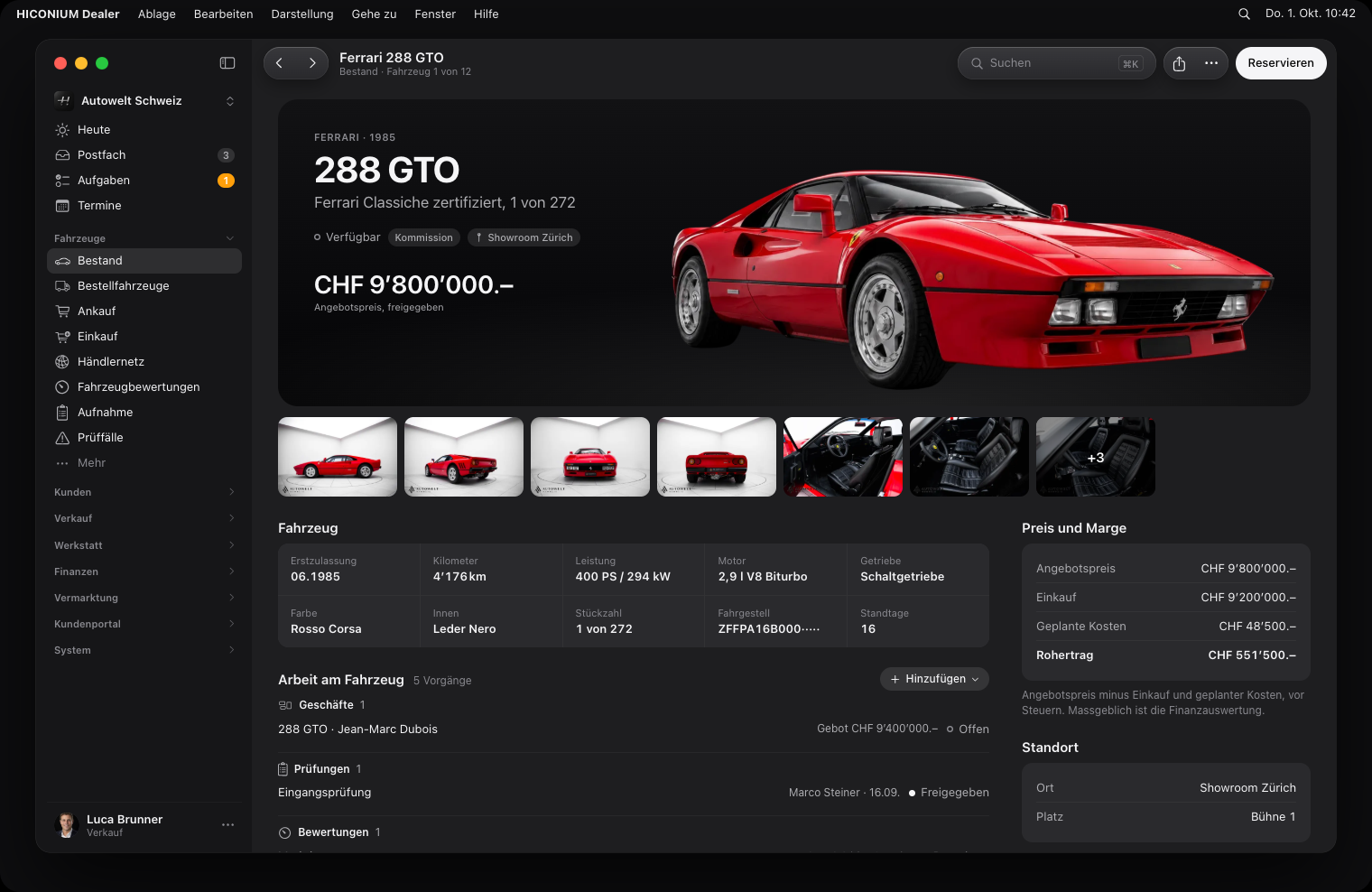Select Bestand in the sidebar
This screenshot has width=1372, height=892.
144,261
